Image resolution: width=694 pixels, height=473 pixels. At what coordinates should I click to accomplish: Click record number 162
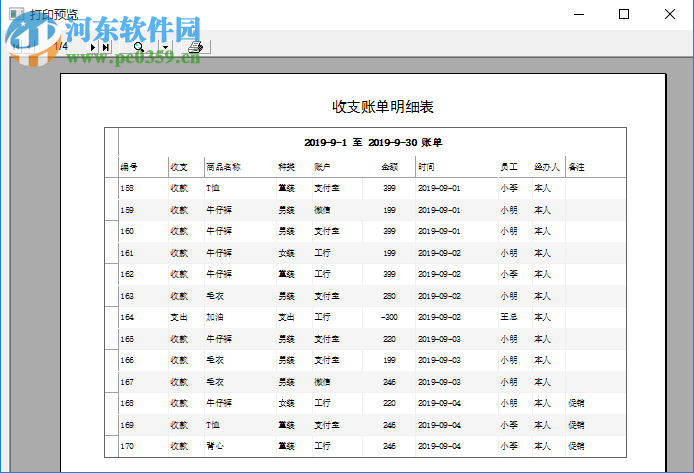pos(127,274)
